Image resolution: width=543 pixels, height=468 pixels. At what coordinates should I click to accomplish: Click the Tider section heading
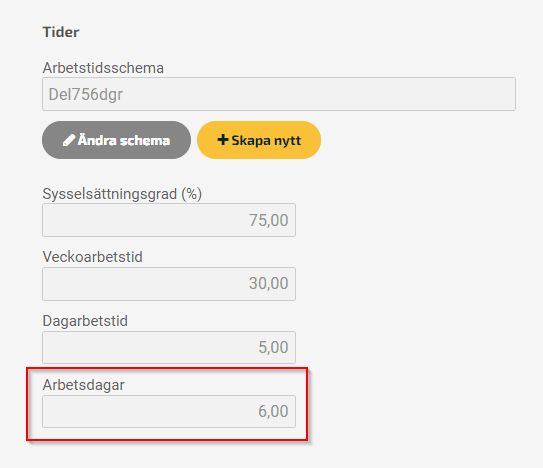(61, 32)
